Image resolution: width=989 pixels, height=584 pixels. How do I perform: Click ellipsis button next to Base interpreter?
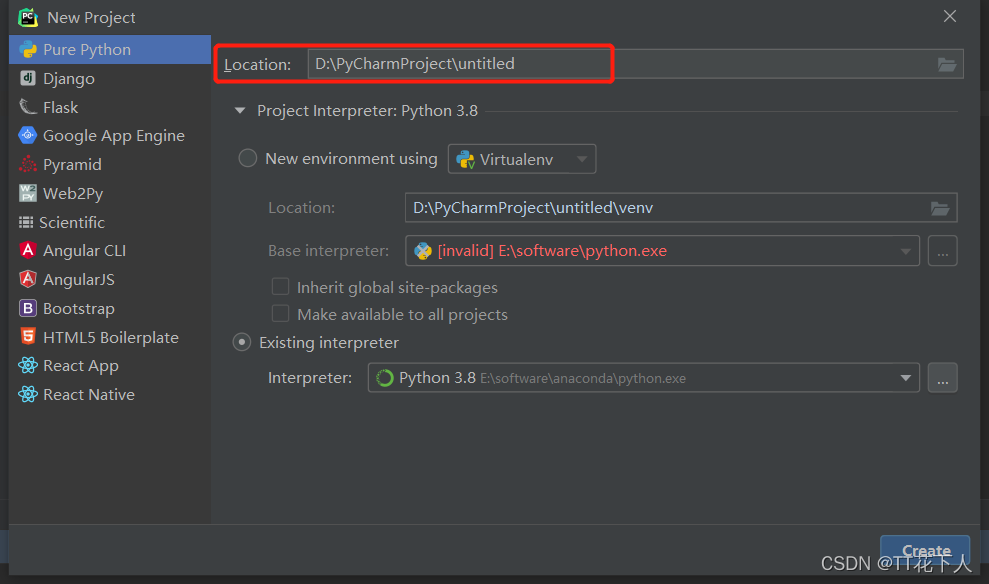[x=942, y=251]
